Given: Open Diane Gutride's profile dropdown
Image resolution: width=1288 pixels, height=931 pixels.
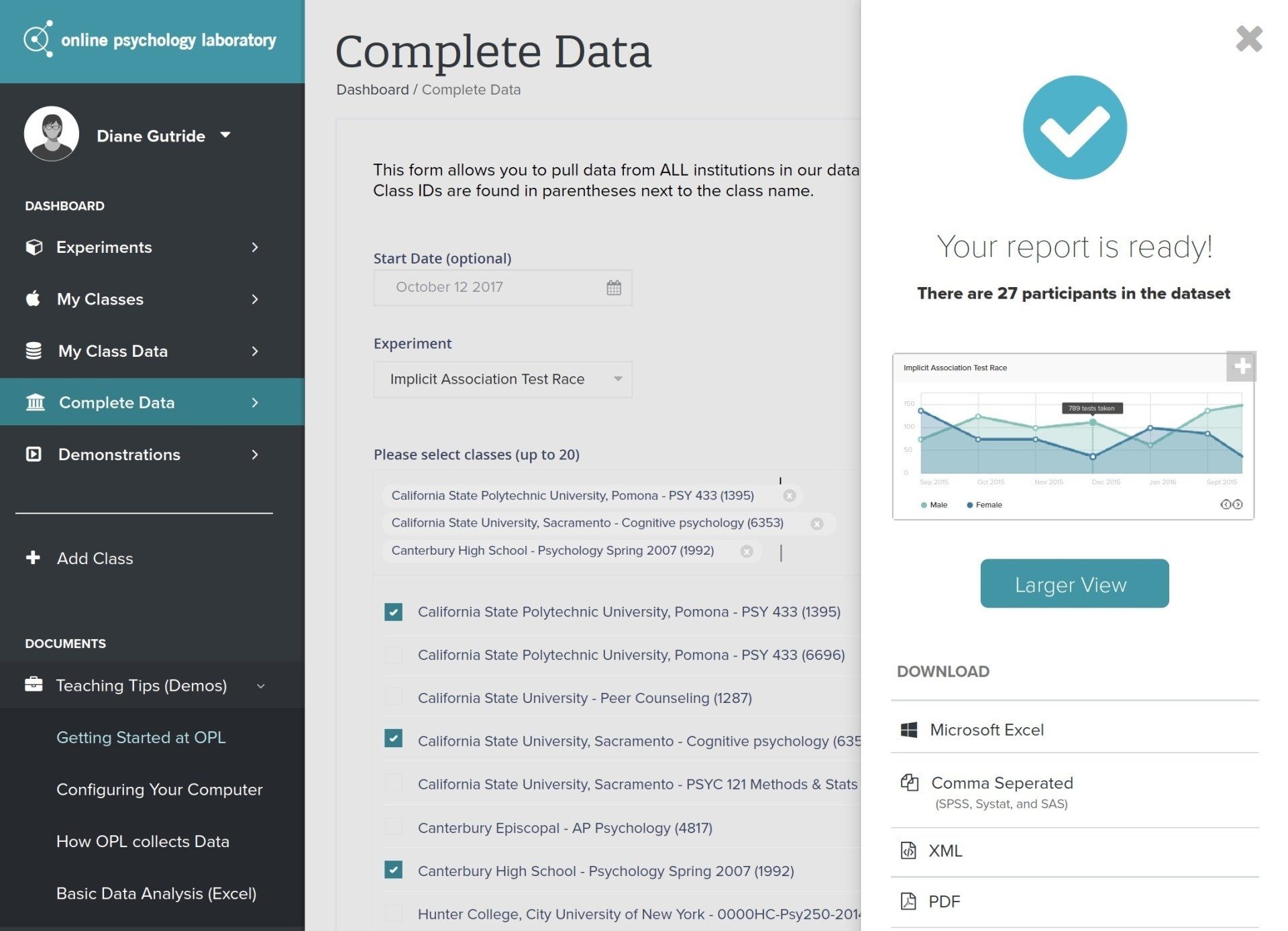Looking at the screenshot, I should 225,135.
